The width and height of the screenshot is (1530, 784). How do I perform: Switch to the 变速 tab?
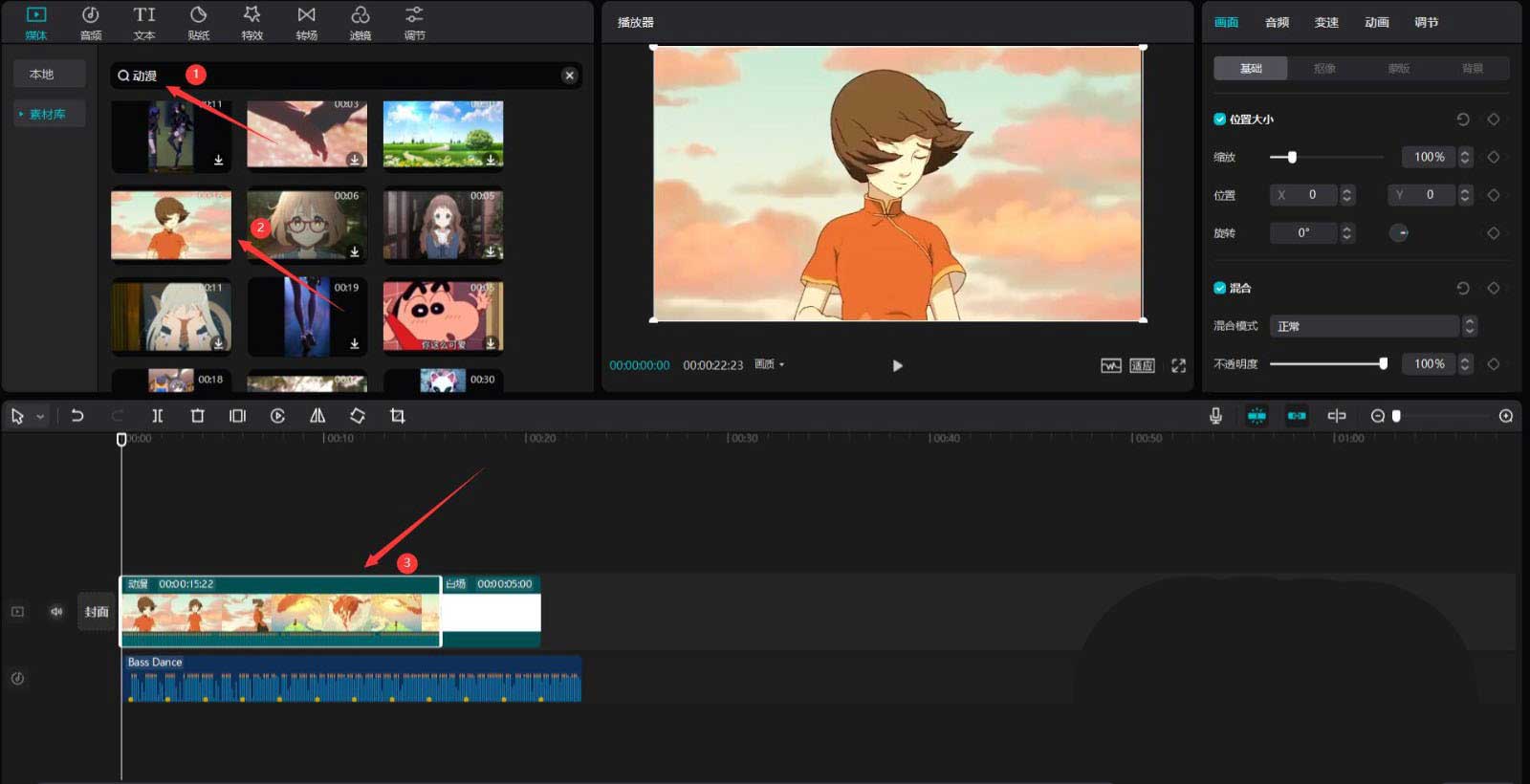(x=1326, y=22)
